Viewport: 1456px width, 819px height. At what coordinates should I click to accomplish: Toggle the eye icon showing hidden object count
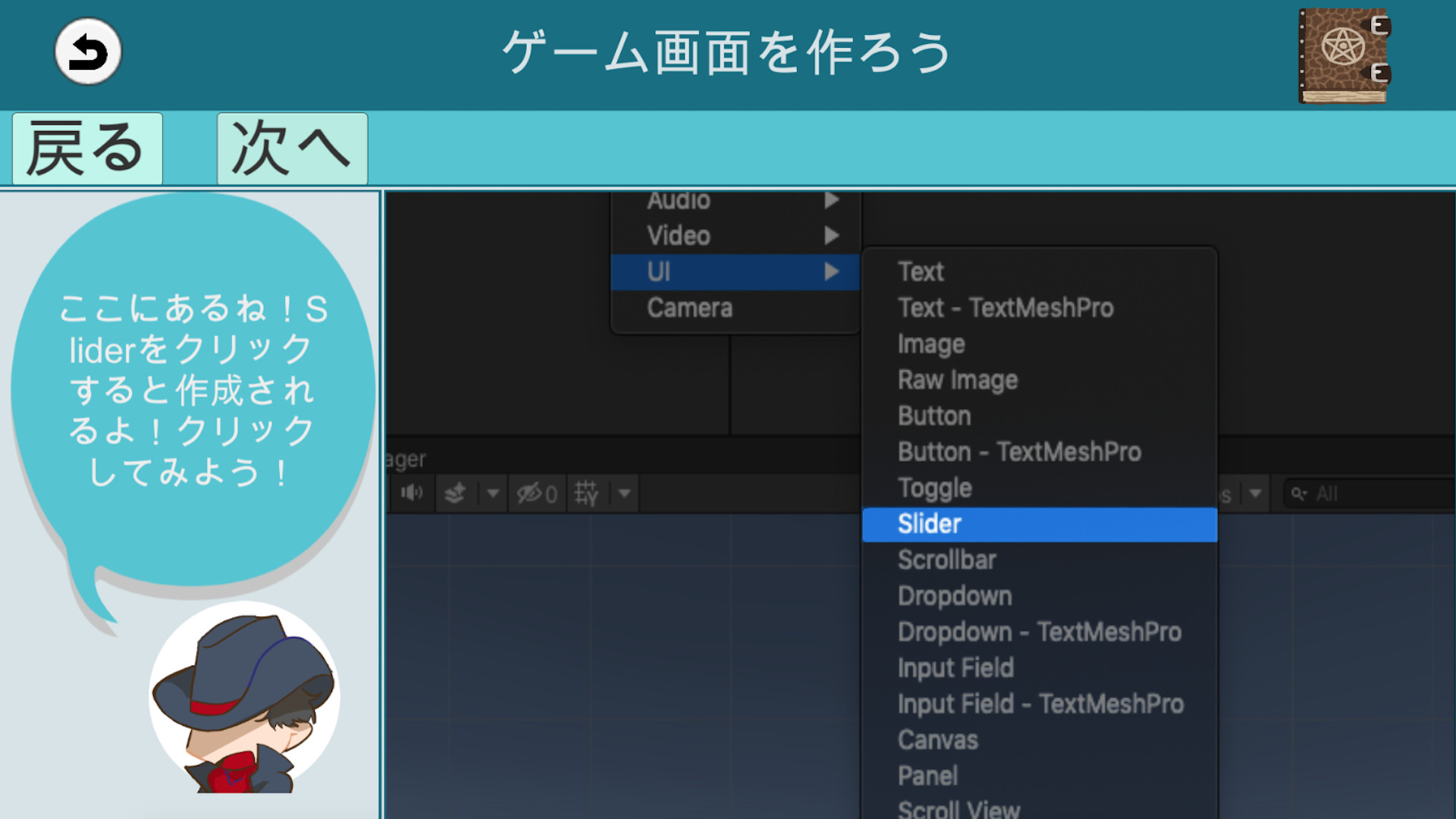(537, 493)
